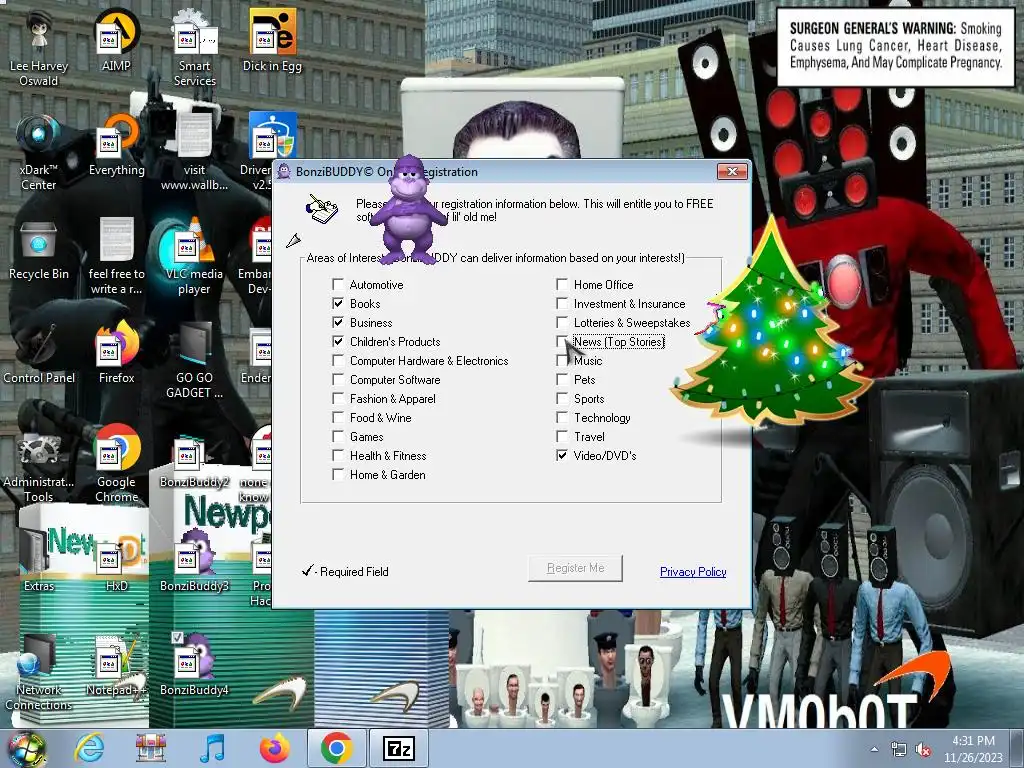Screen dimensions: 1024x768
Task: Show hidden system tray icons
Action: pyautogui.click(x=874, y=750)
